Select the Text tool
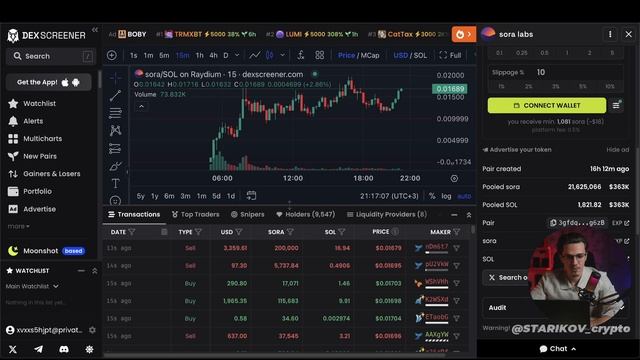Viewport: 640px width, 360px height. [x=116, y=184]
